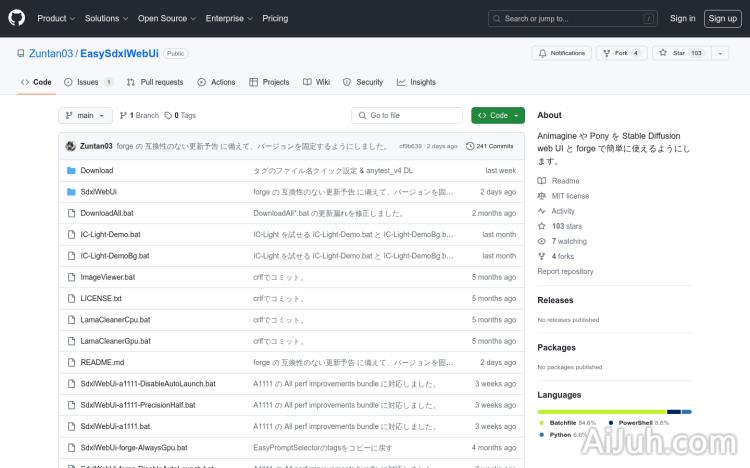This screenshot has height=468, width=750.
Task: Open the Actions tab
Action: tap(217, 82)
